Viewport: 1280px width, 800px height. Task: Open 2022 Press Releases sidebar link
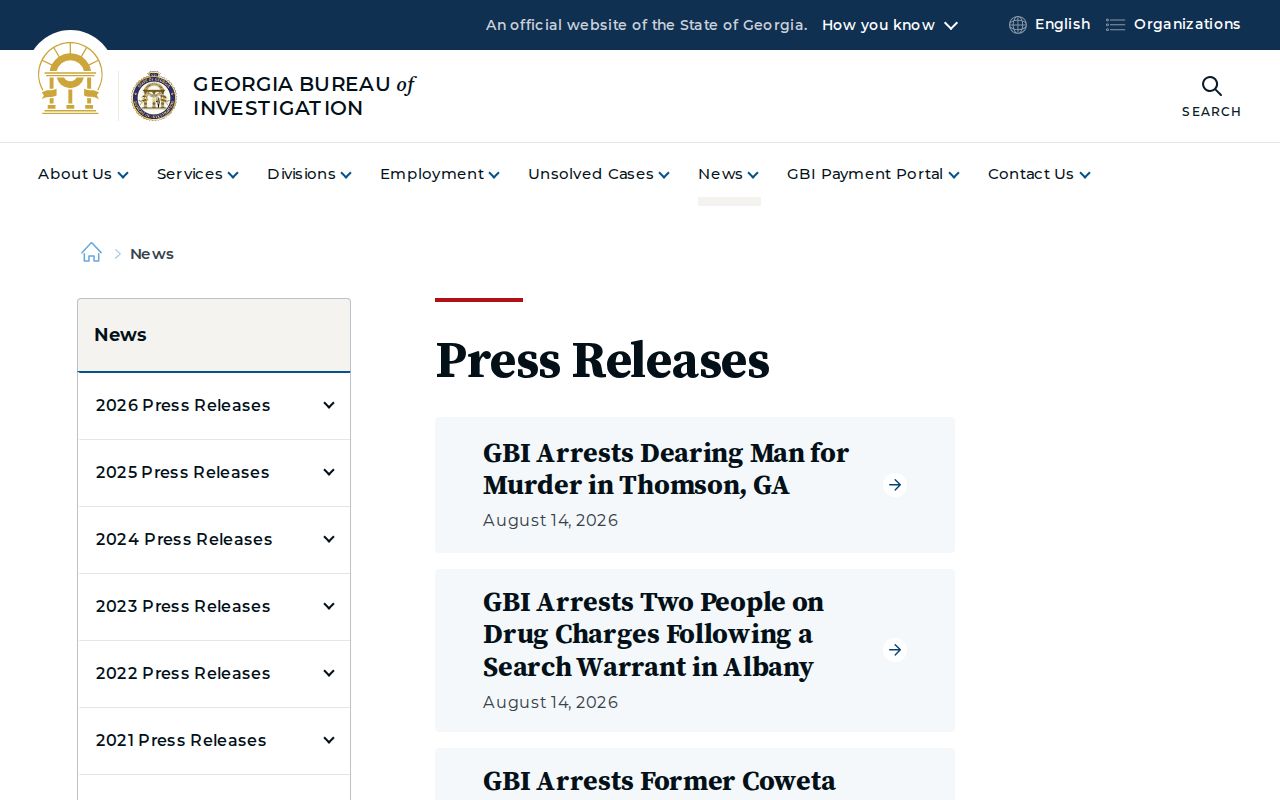[x=183, y=673]
